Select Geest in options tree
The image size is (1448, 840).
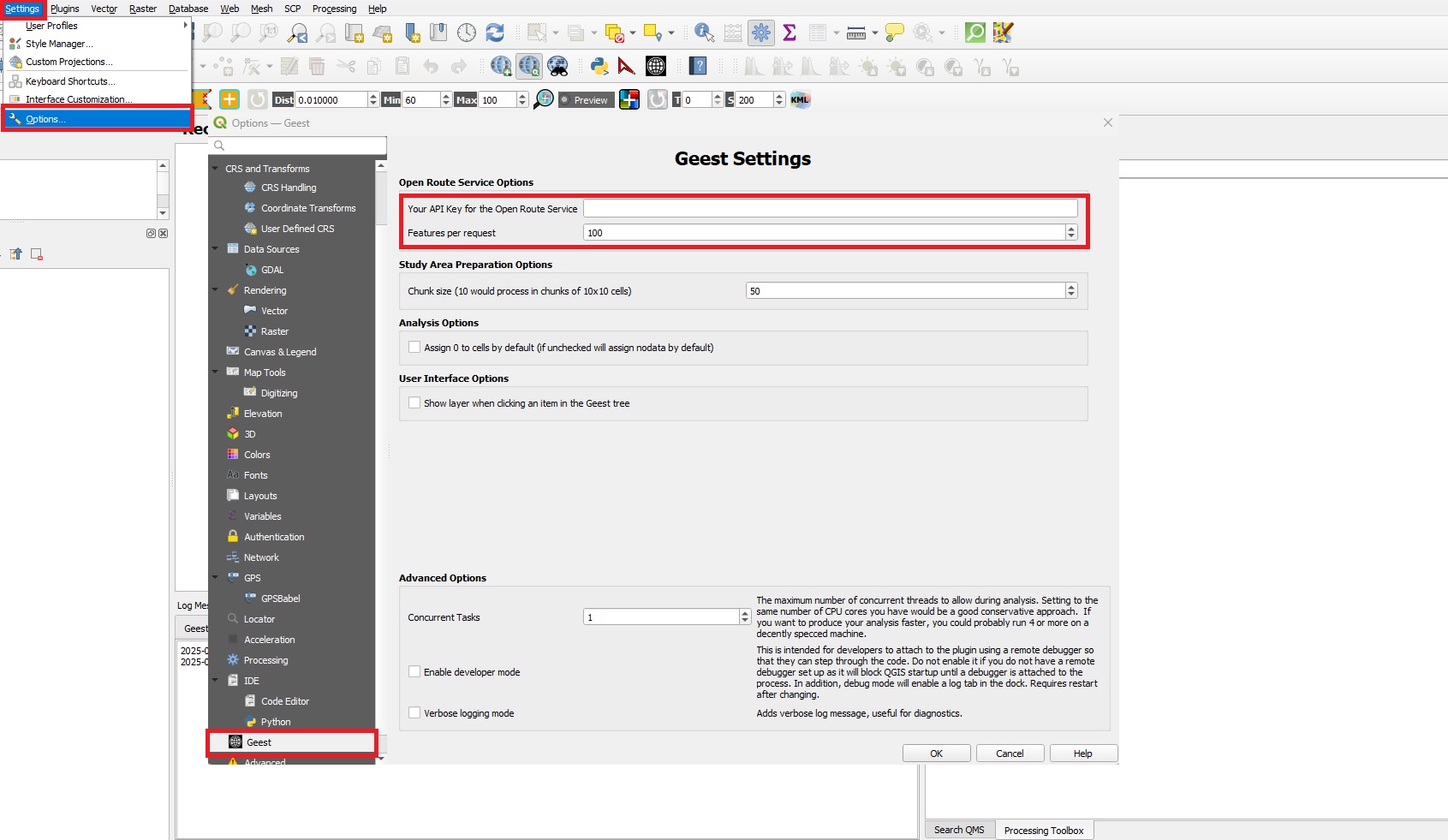pos(292,742)
